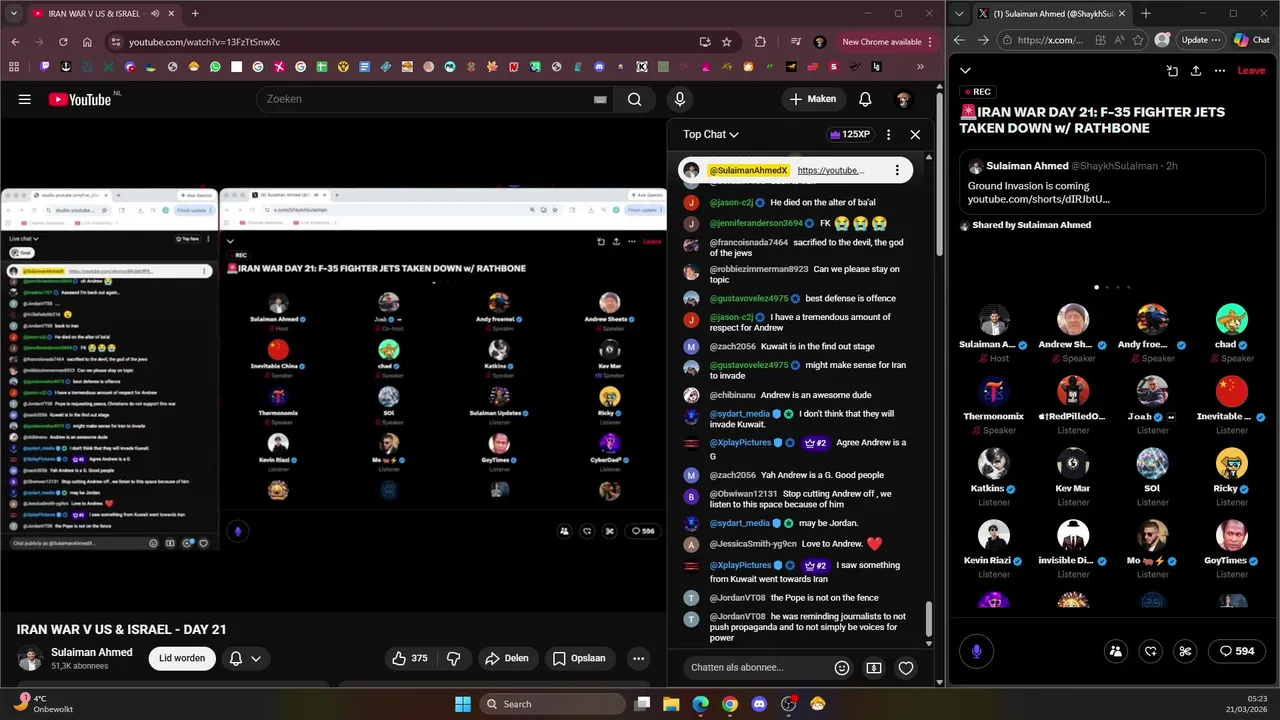
Task: Open a new tab in YouTube window
Action: (195, 14)
